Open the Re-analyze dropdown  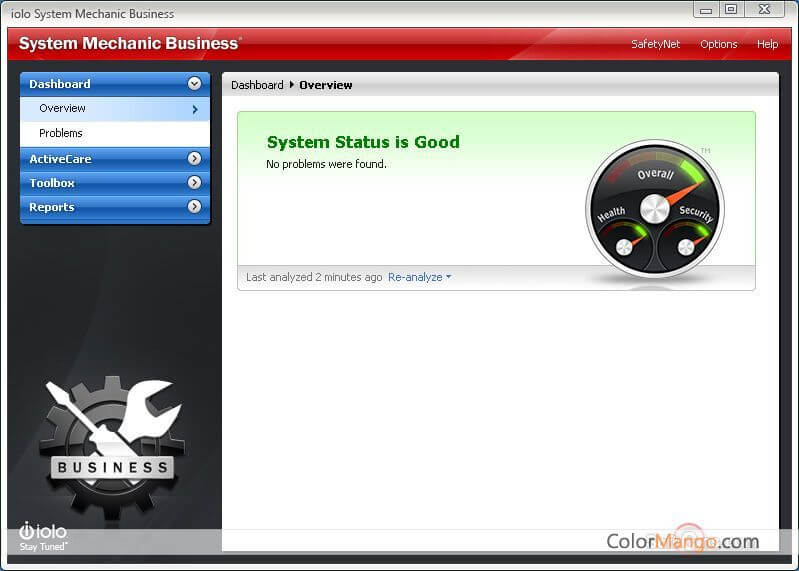point(419,277)
